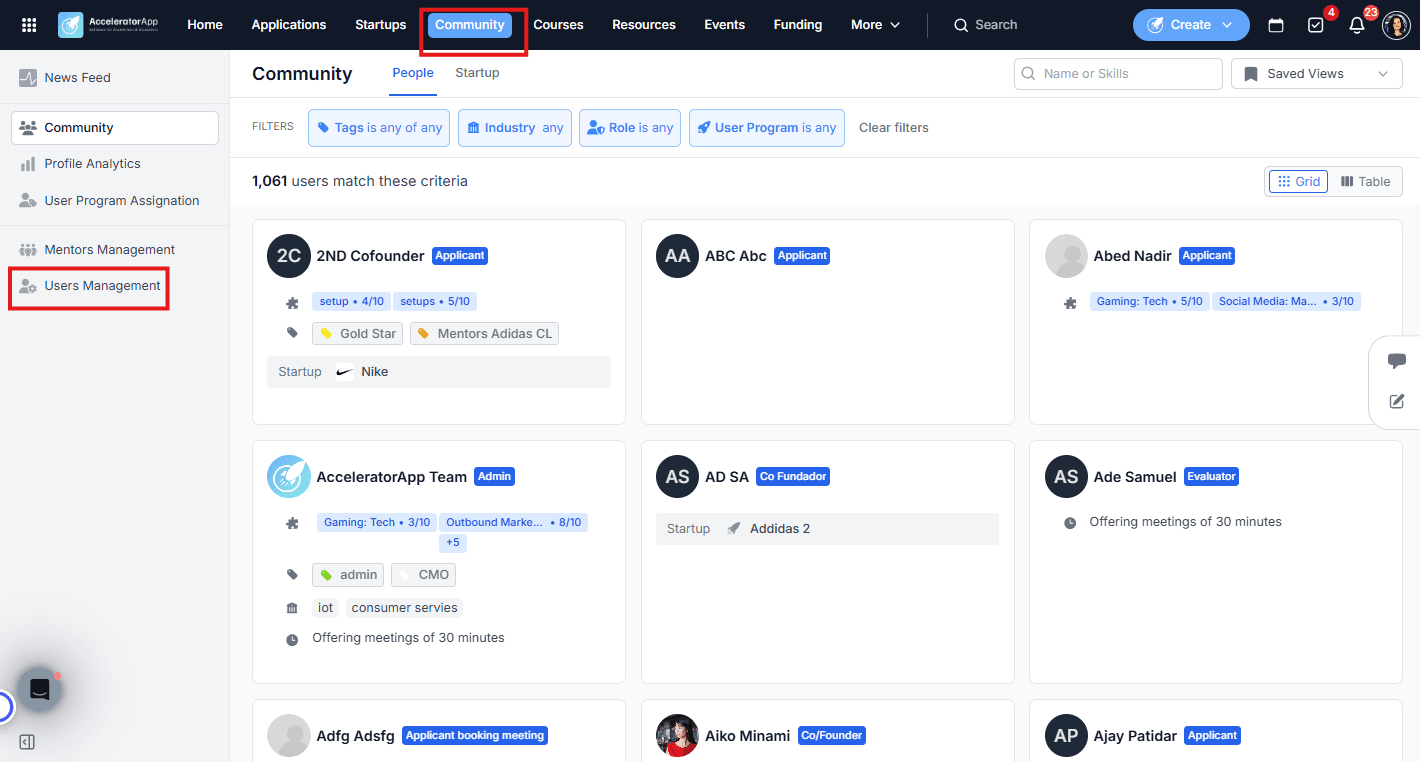Open the floating chat bubble icon
Image resolution: width=1420 pixels, height=762 pixels.
coord(1397,361)
